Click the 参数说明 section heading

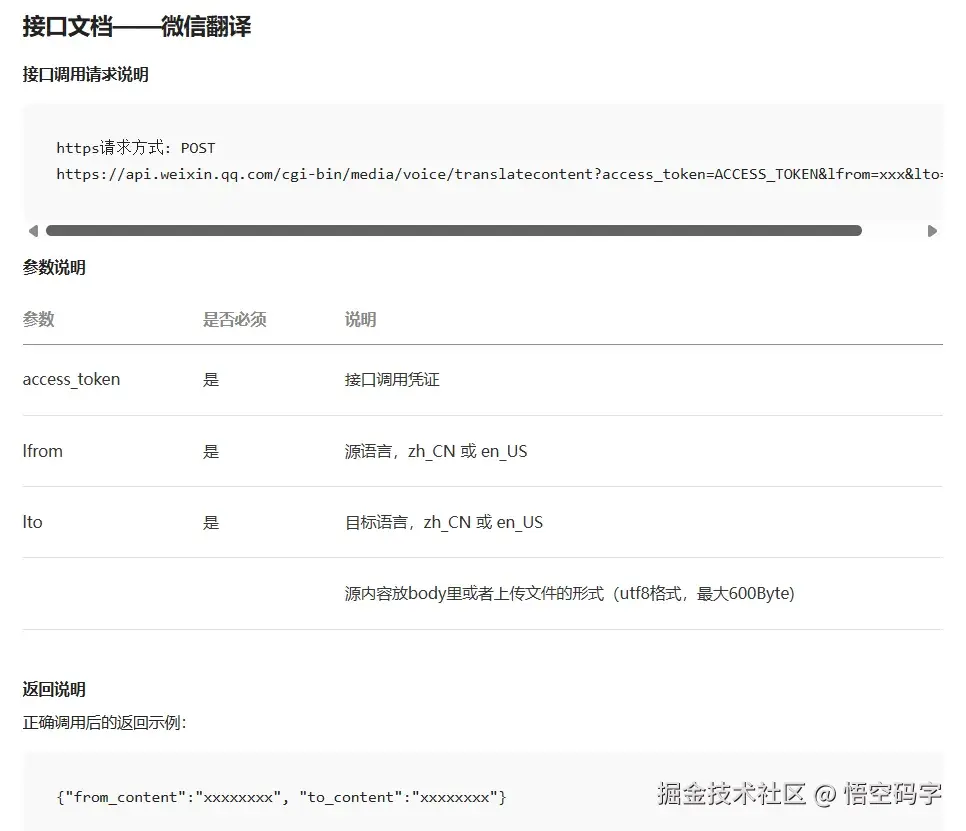[55, 267]
